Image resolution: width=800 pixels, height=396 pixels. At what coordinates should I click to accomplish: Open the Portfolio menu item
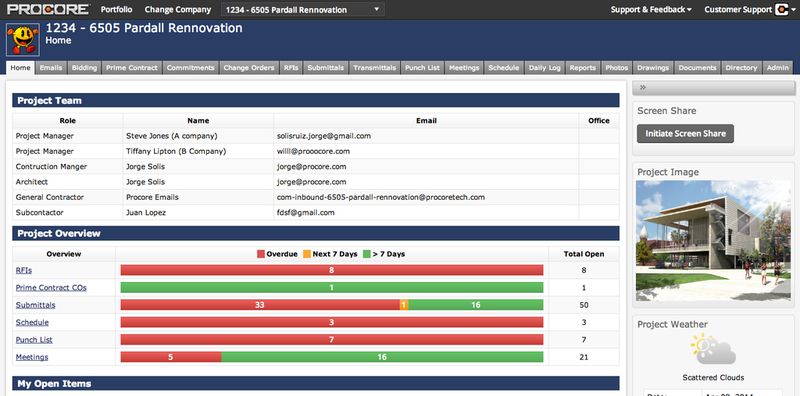[x=116, y=9]
